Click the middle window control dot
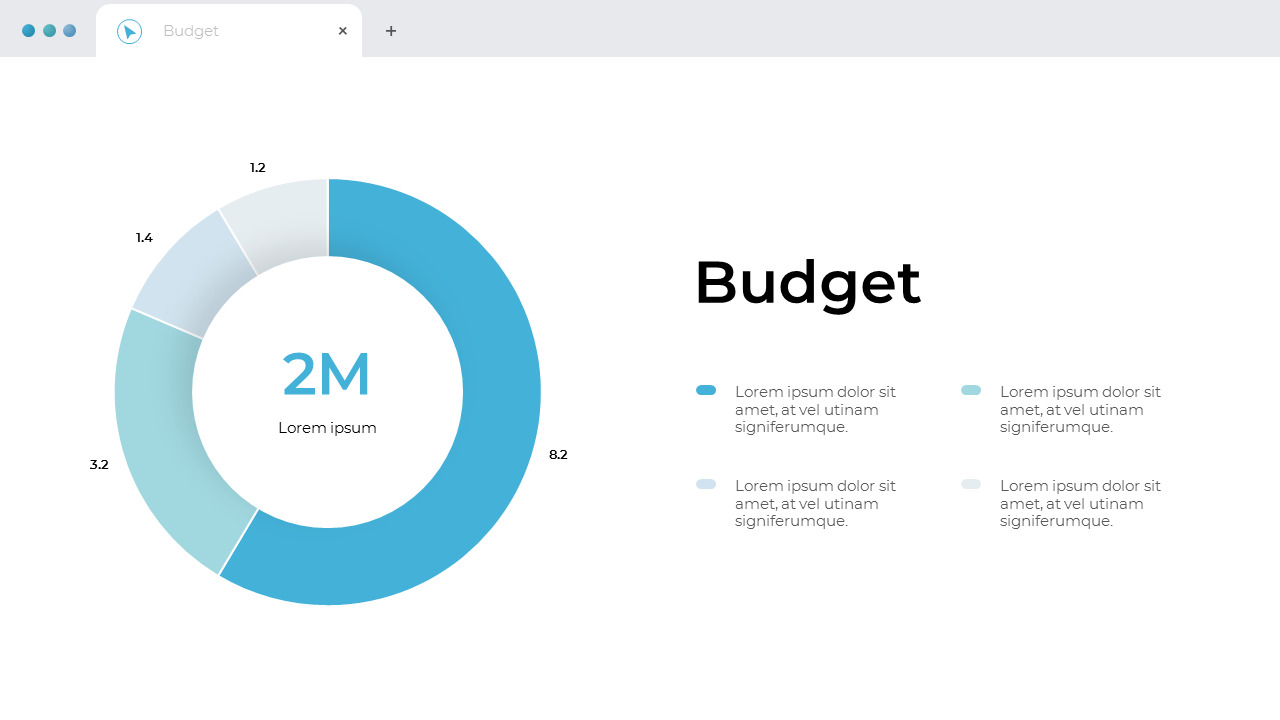The image size is (1280, 720). (48, 30)
